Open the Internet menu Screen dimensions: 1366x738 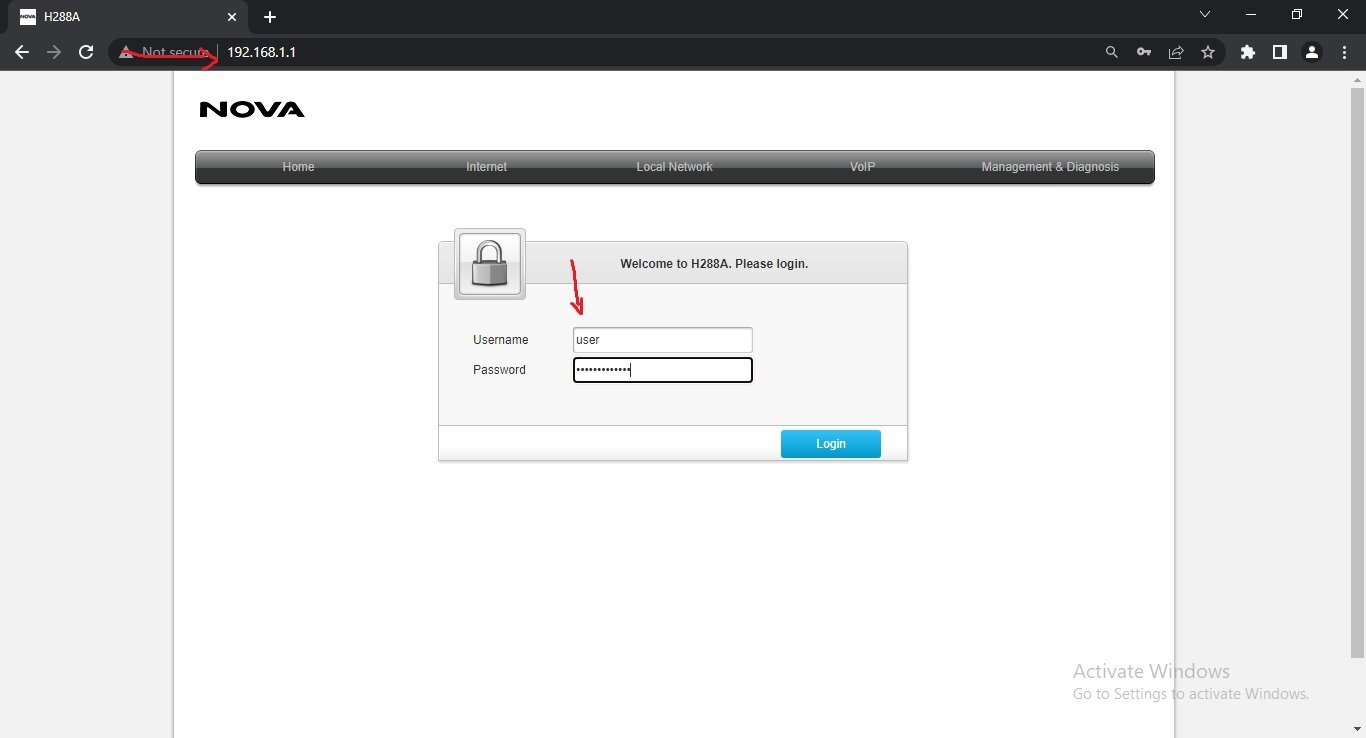(x=486, y=167)
